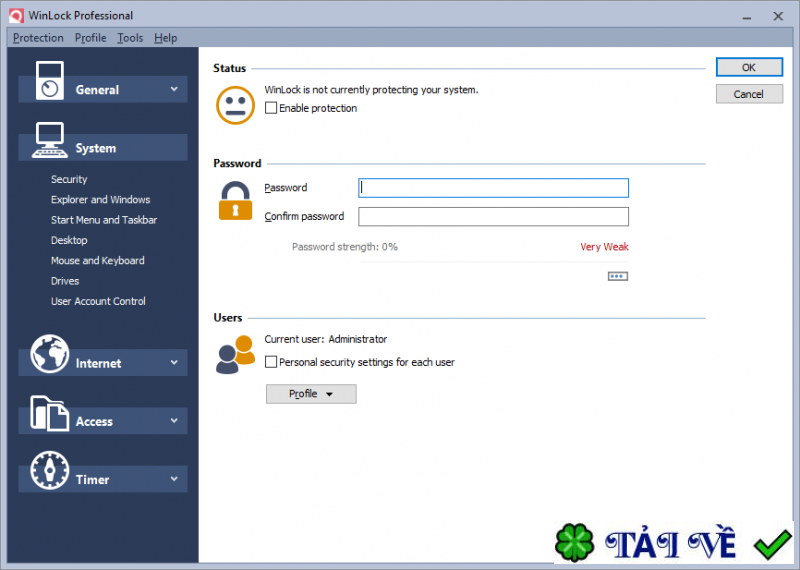This screenshot has width=800, height=570.
Task: Click the General section label
Action: coord(97,90)
